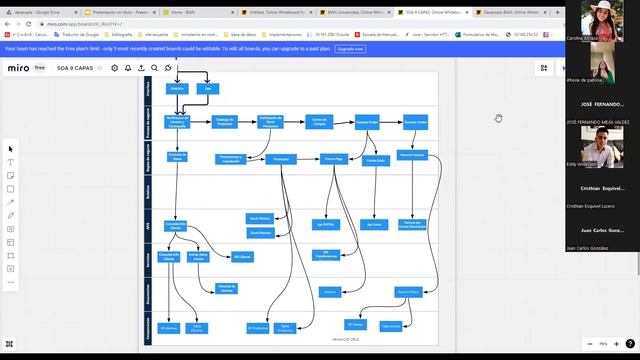
Task: Zoom out with the minus button
Action: pos(590,344)
